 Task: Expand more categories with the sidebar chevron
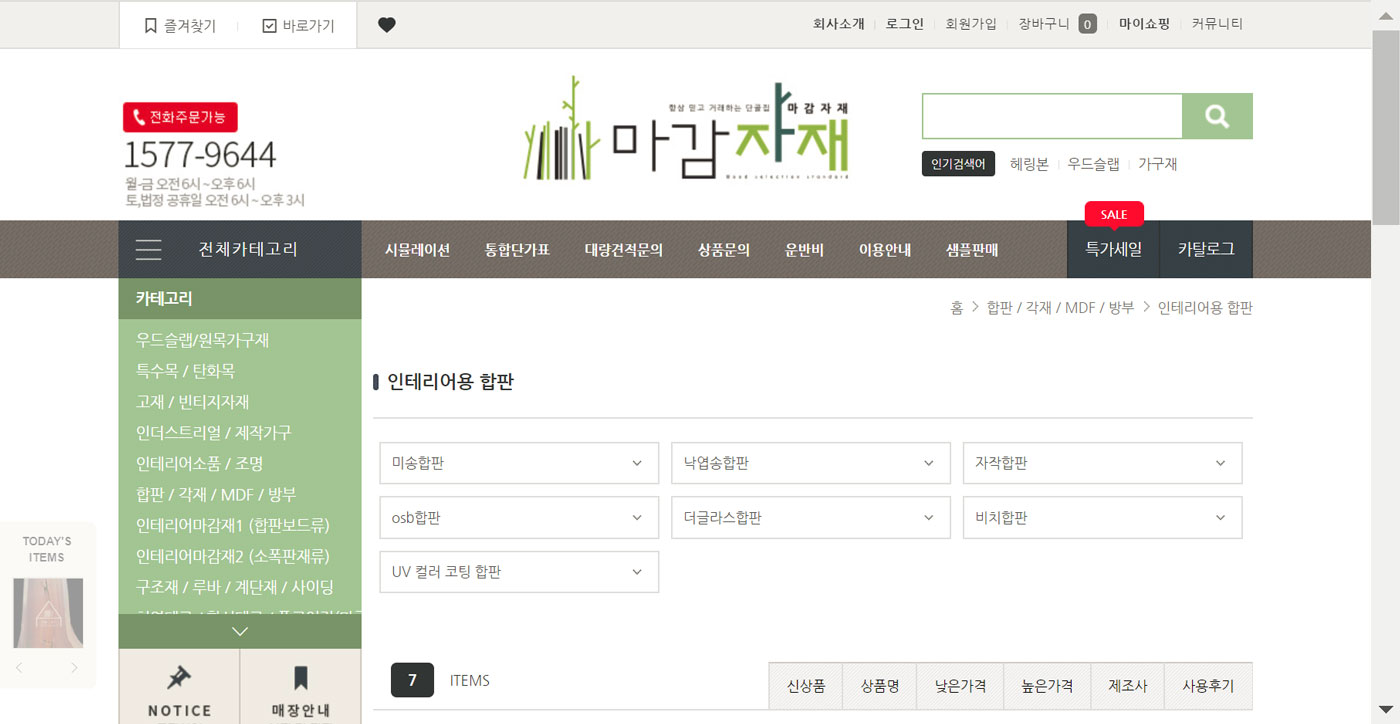click(x=239, y=631)
